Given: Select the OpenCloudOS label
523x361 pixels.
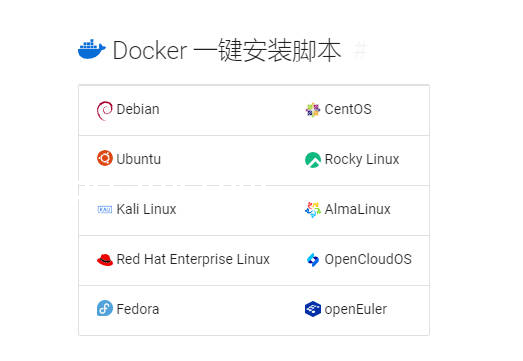Looking at the screenshot, I should click(x=368, y=259).
